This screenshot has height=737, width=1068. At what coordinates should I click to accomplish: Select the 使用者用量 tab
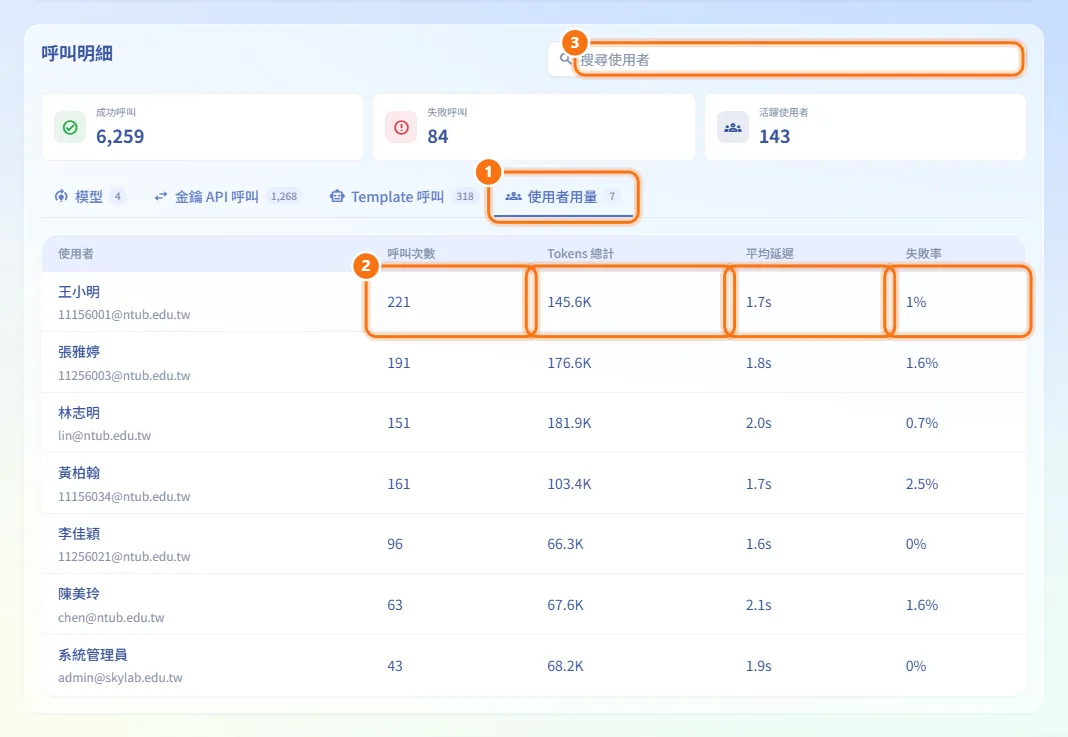tap(563, 197)
